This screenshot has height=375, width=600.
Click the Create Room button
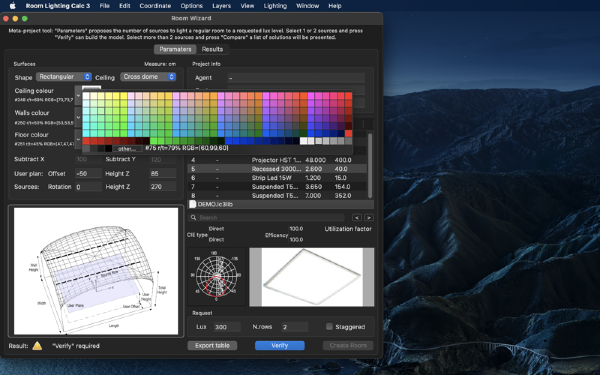click(348, 346)
